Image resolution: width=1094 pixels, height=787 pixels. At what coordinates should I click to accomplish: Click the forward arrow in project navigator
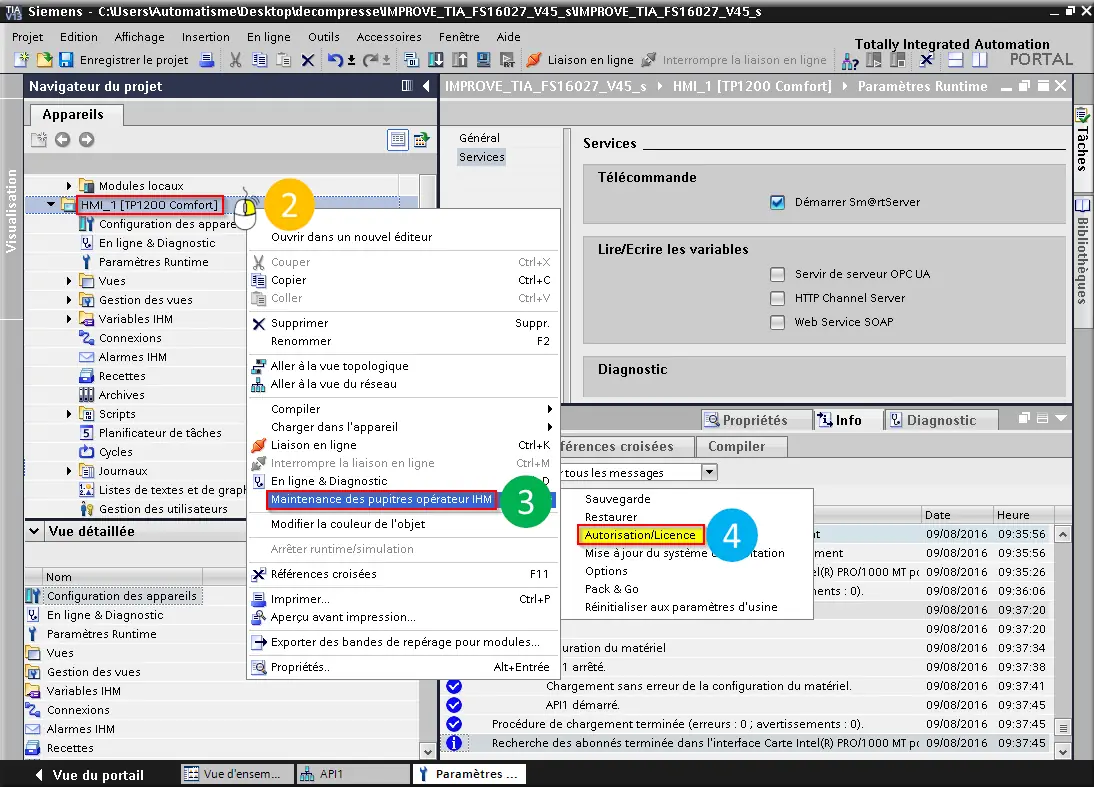coord(87,139)
